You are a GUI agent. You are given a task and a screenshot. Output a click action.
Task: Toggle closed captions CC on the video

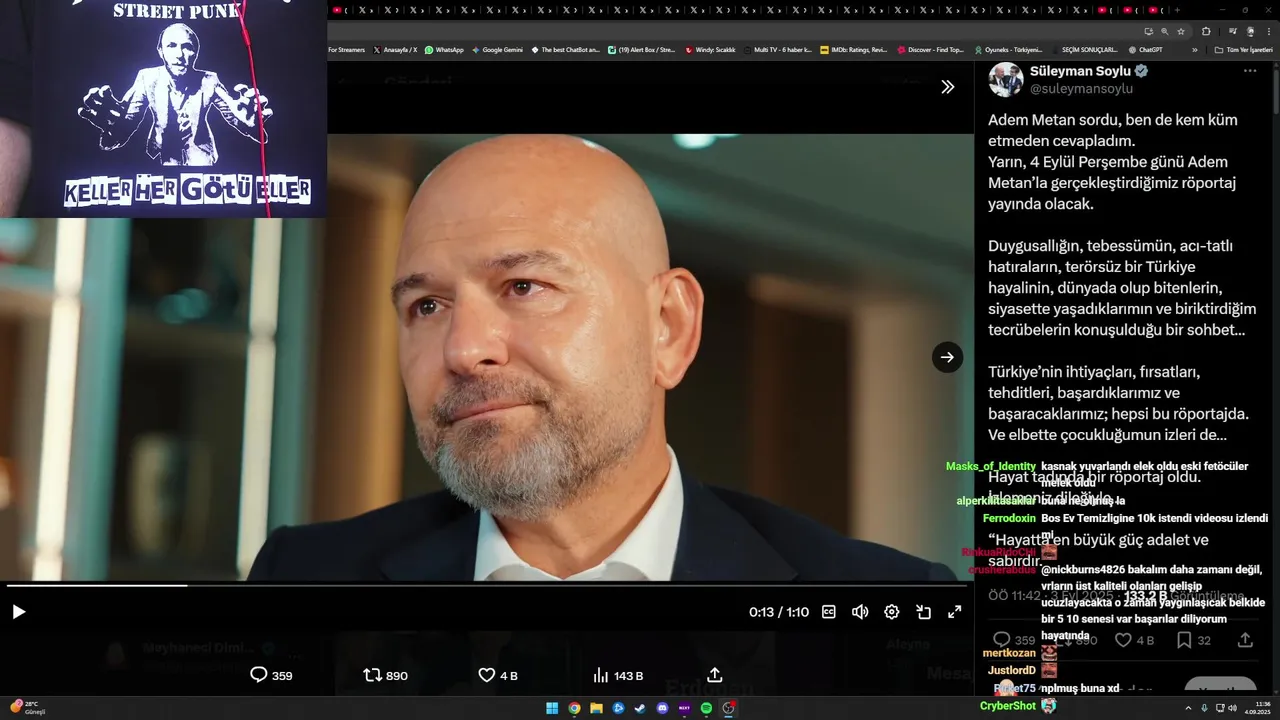pyautogui.click(x=828, y=612)
